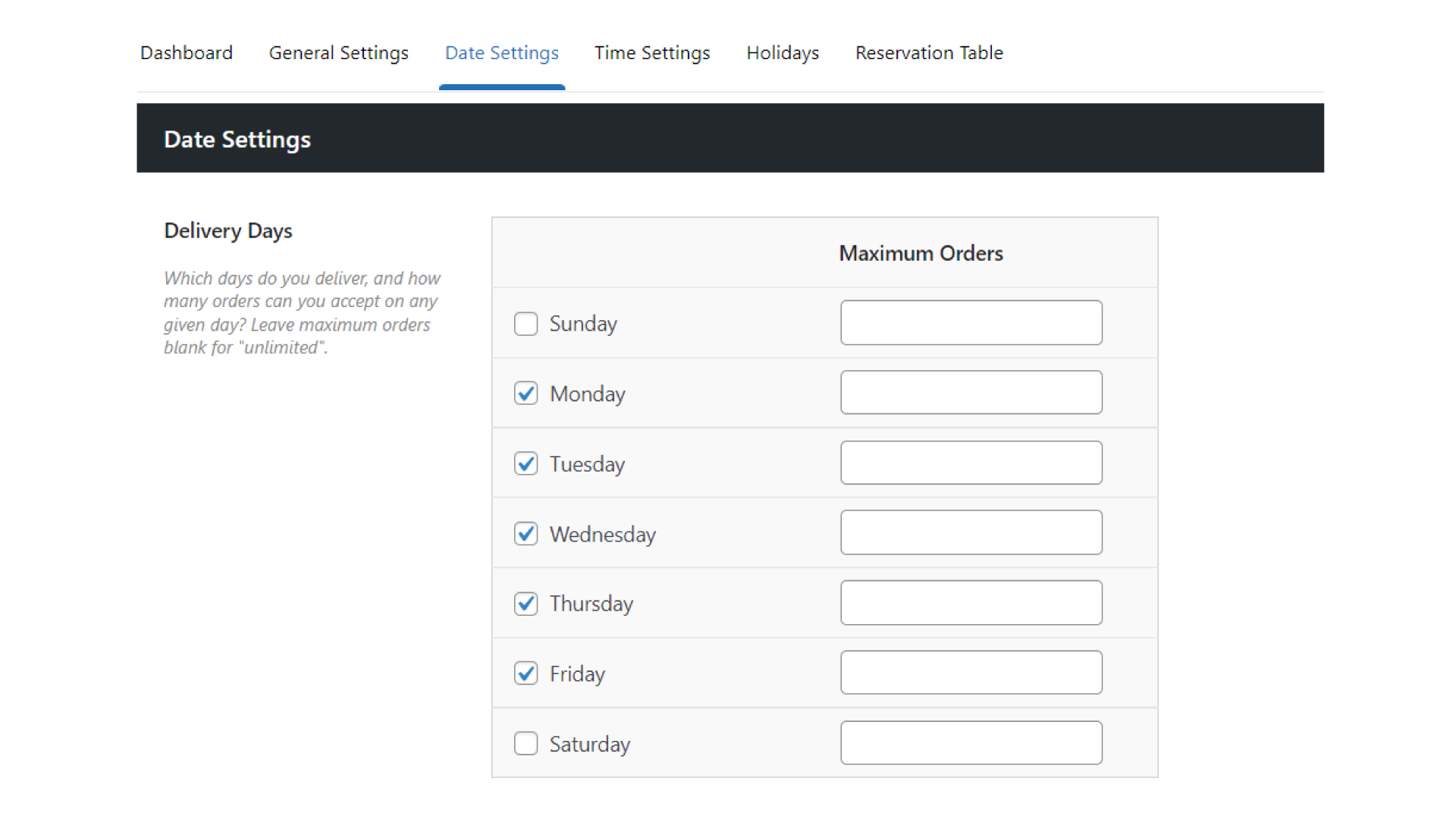This screenshot has width=1456, height=819.
Task: Select the Date Settings tab
Action: click(501, 53)
